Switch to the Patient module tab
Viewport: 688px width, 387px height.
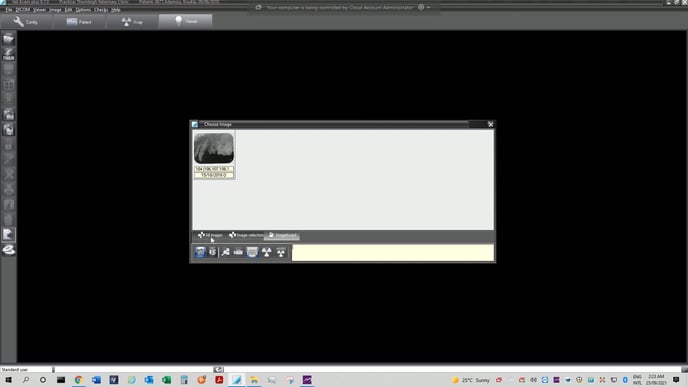click(x=79, y=22)
